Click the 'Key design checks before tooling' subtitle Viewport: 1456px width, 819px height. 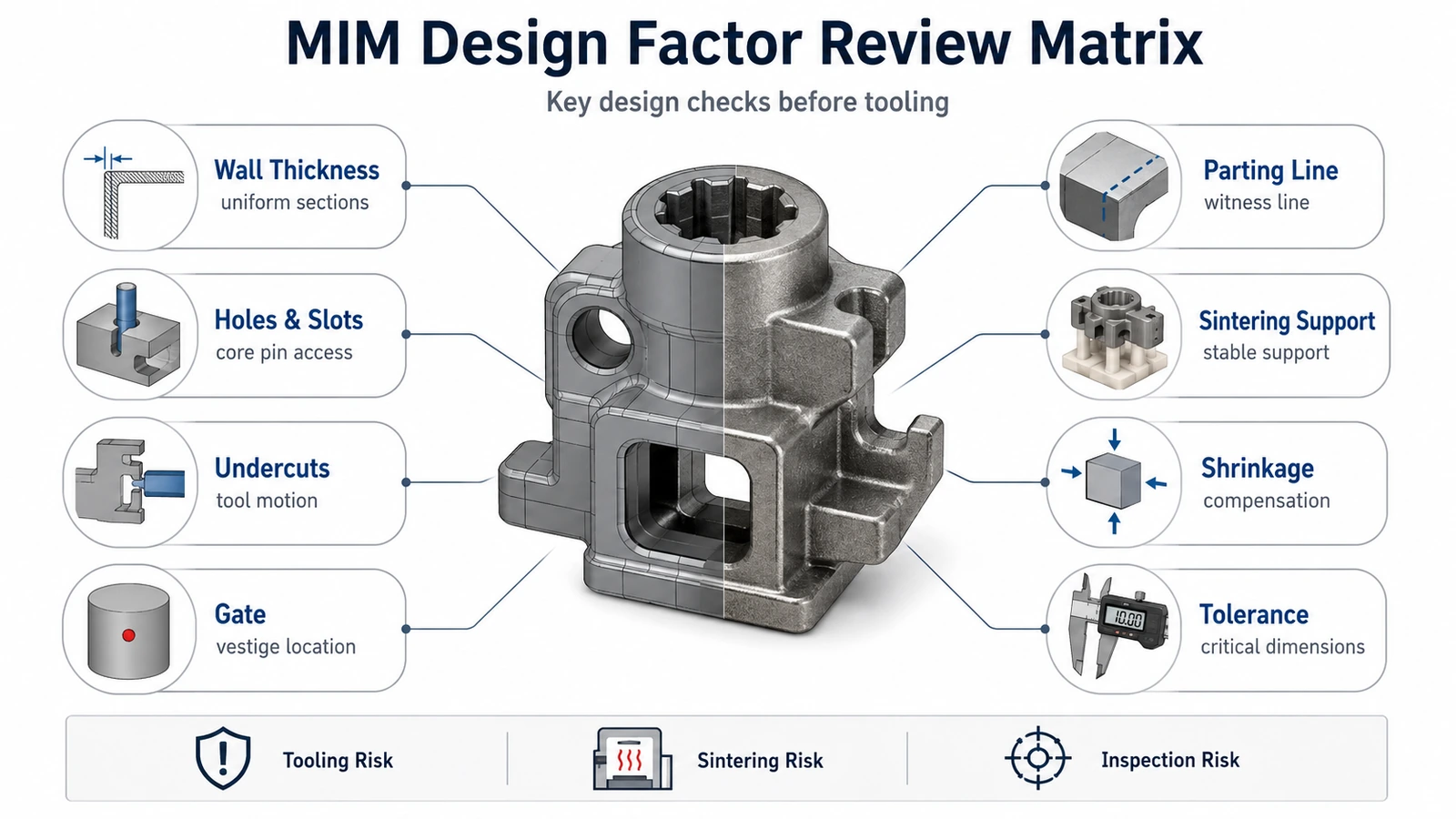747,102
